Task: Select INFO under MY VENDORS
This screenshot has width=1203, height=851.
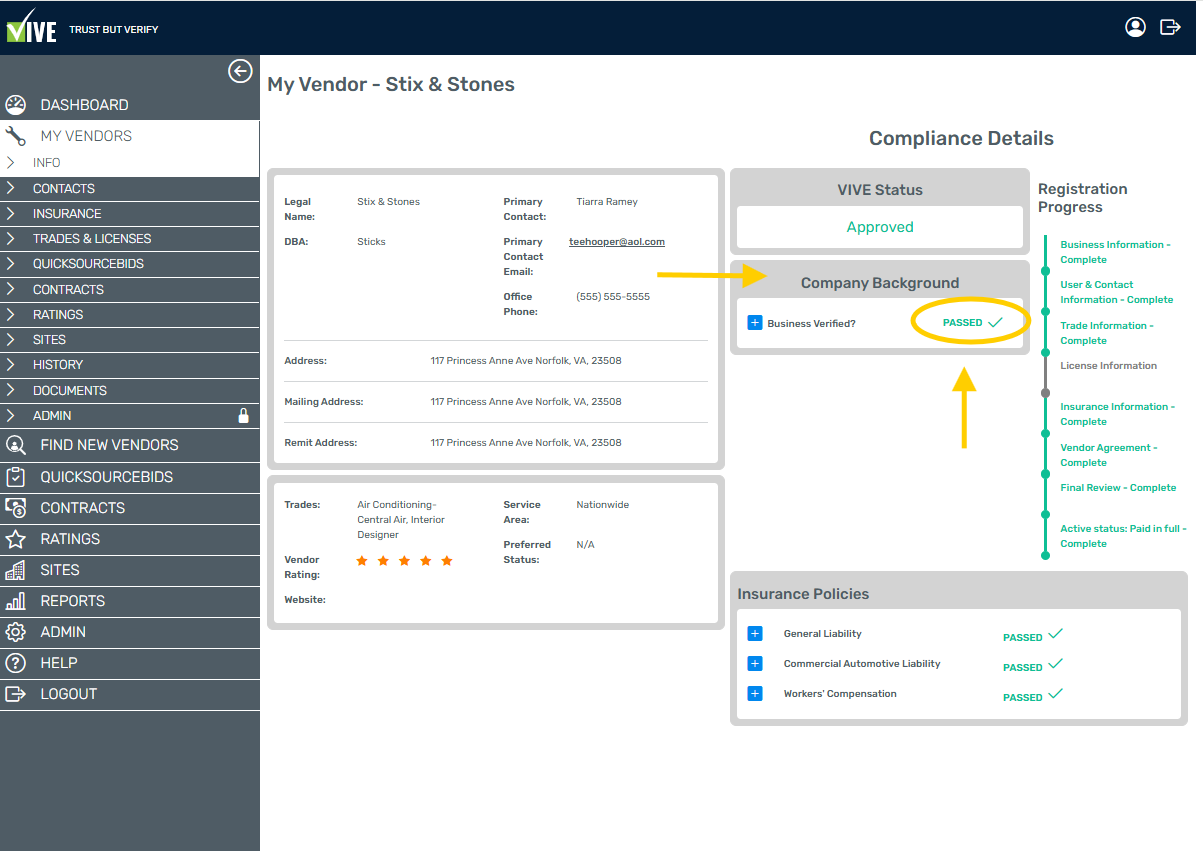Action: tap(47, 162)
